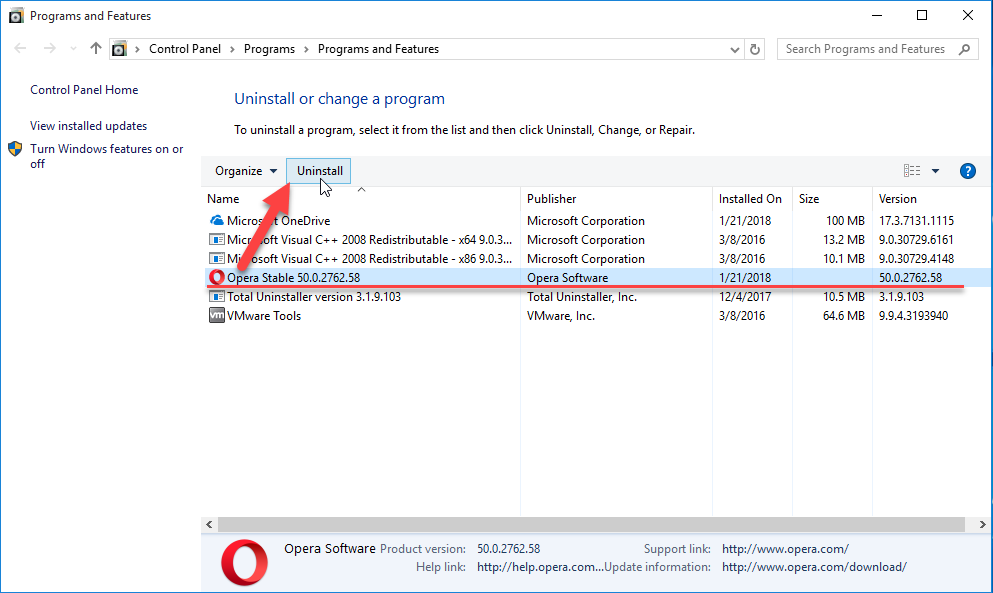
Task: Click the Windows features shield icon
Action: tap(15, 149)
